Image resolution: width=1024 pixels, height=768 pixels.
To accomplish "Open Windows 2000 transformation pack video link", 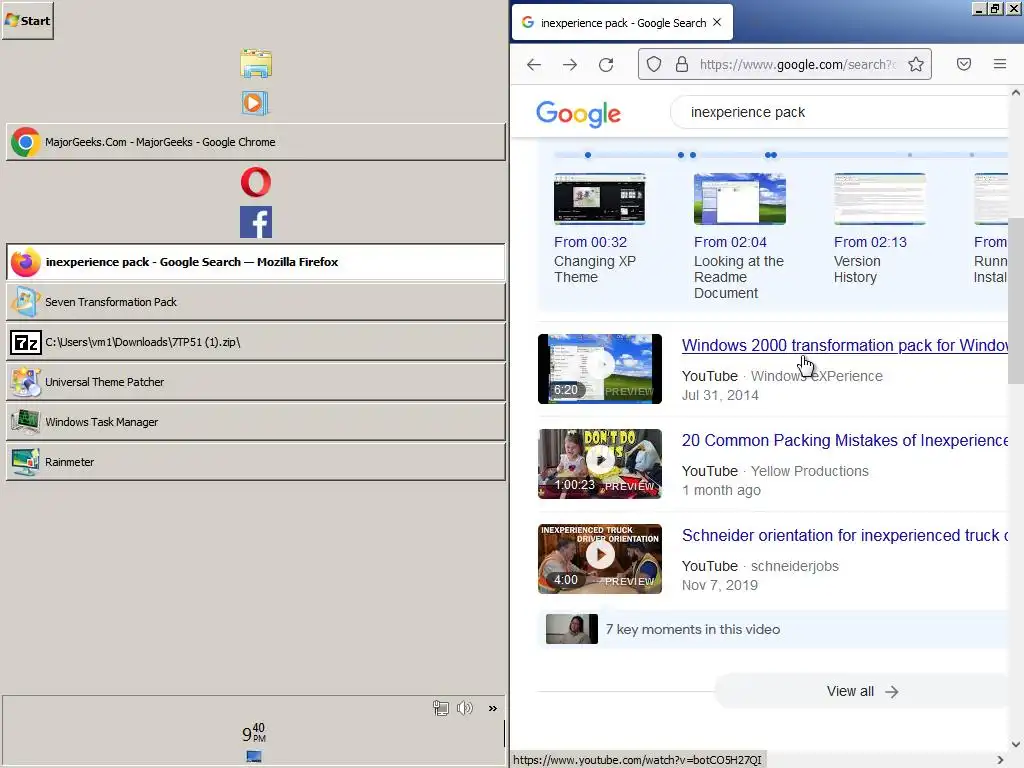I will click(x=845, y=345).
